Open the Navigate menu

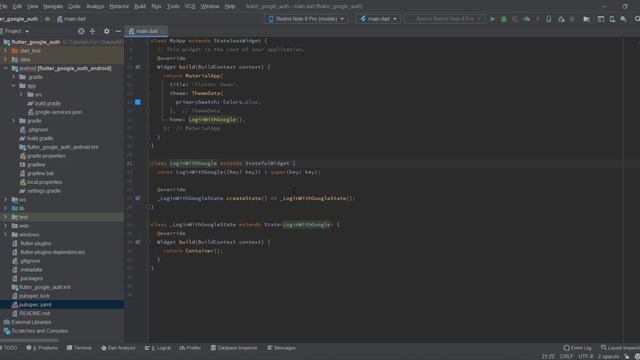tap(53, 7)
